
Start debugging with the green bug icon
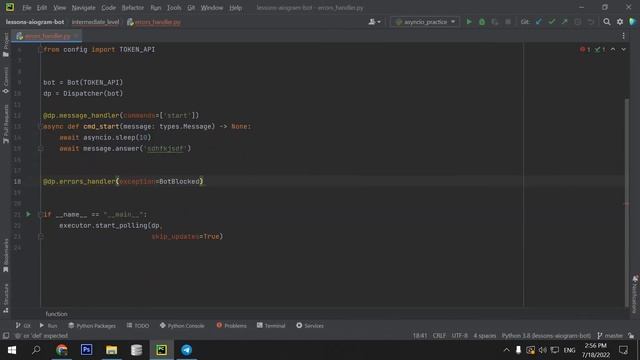click(x=482, y=22)
